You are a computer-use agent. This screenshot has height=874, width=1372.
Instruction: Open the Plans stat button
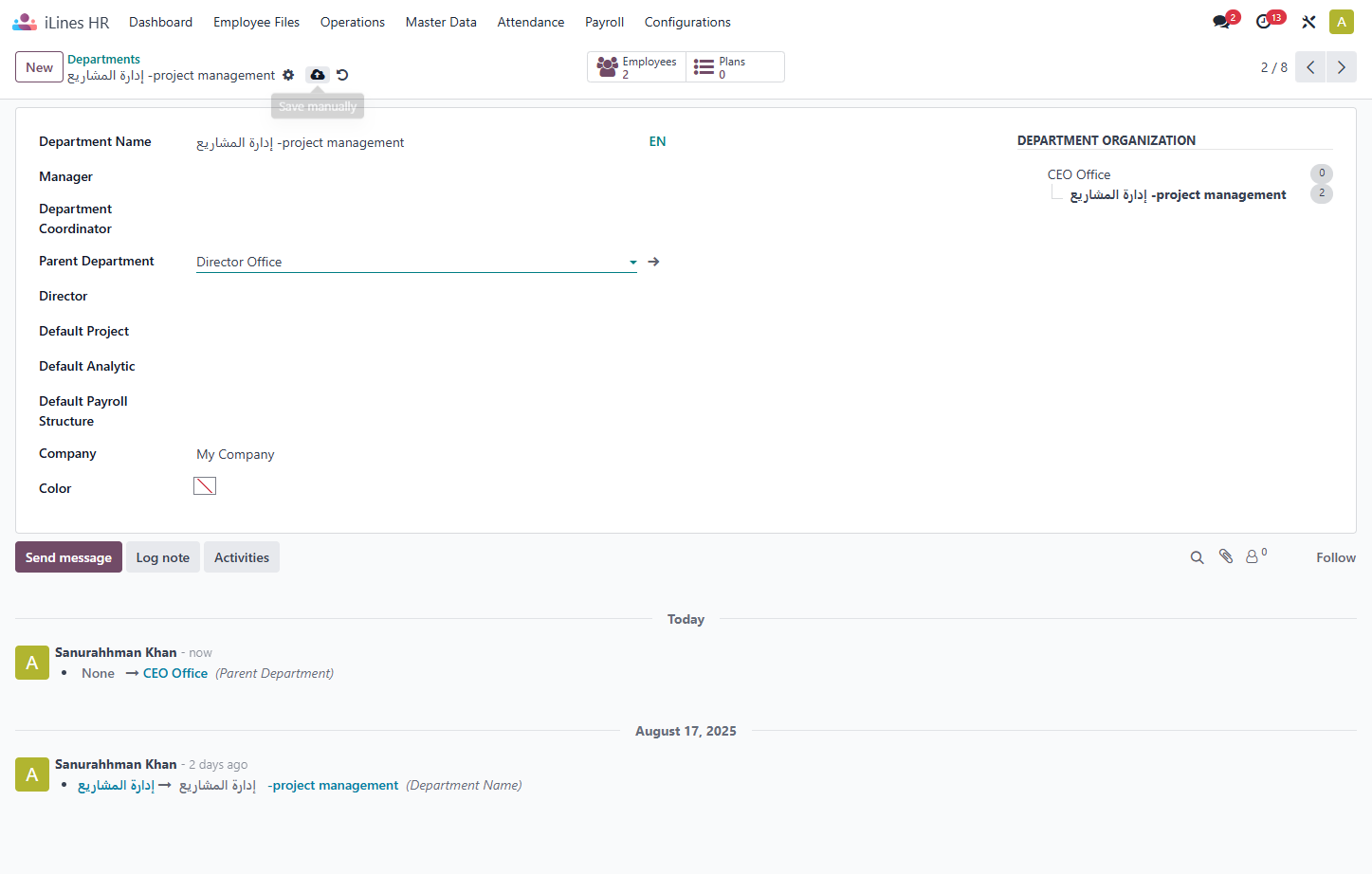point(735,67)
